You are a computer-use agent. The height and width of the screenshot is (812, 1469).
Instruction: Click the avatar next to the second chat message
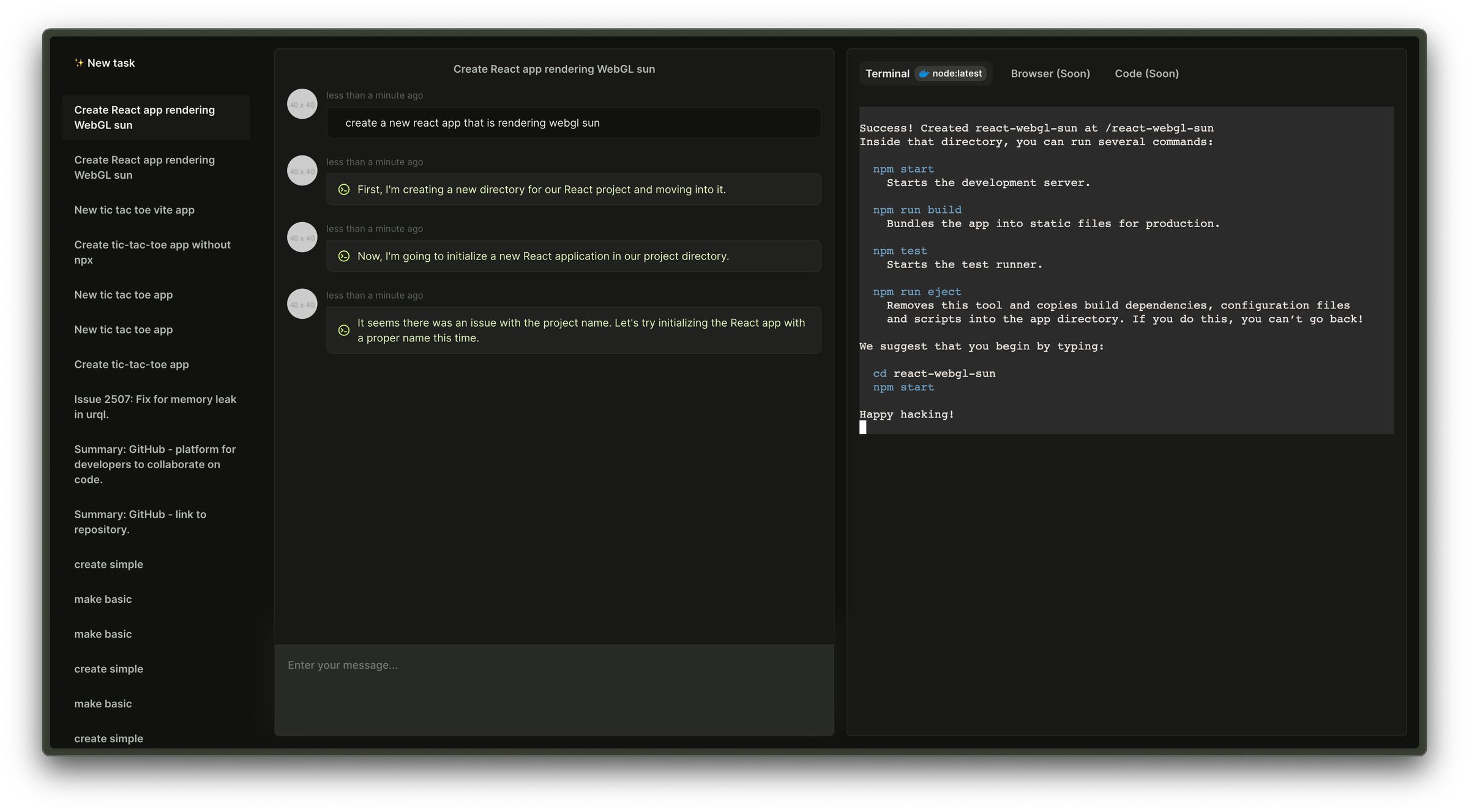(302, 171)
